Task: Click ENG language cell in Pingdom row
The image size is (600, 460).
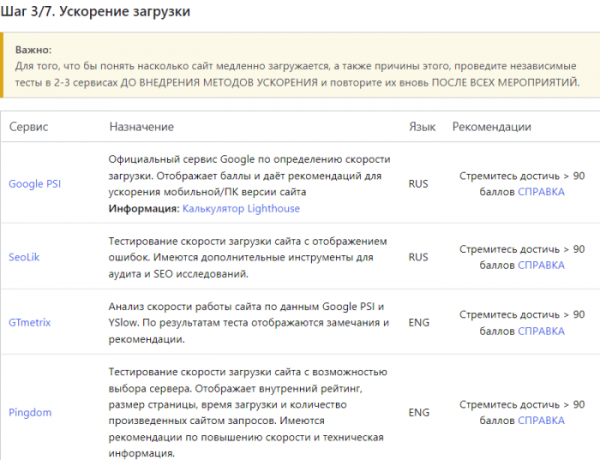Action: tap(419, 413)
